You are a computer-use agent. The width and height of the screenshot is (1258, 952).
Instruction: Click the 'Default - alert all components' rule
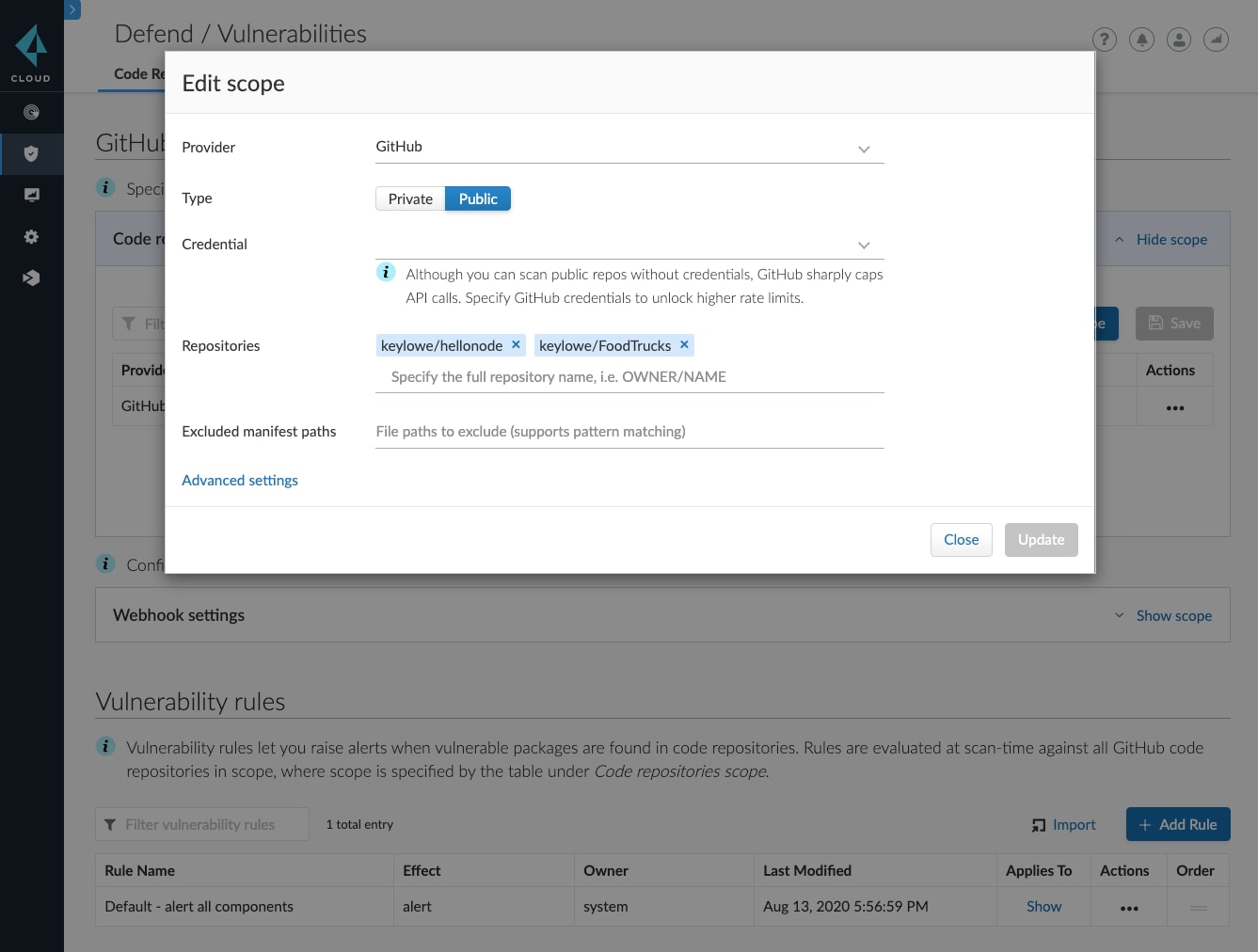199,907
